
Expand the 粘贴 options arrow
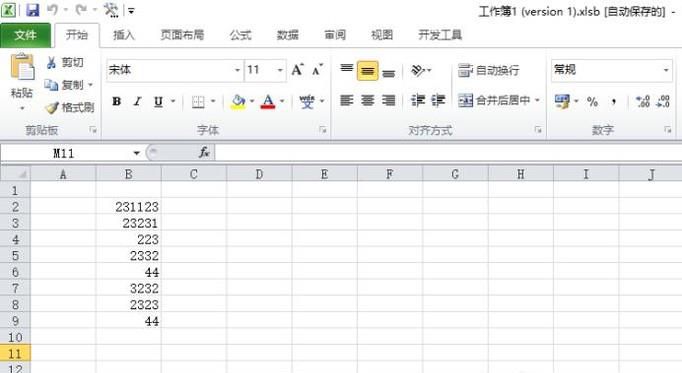coord(22,108)
